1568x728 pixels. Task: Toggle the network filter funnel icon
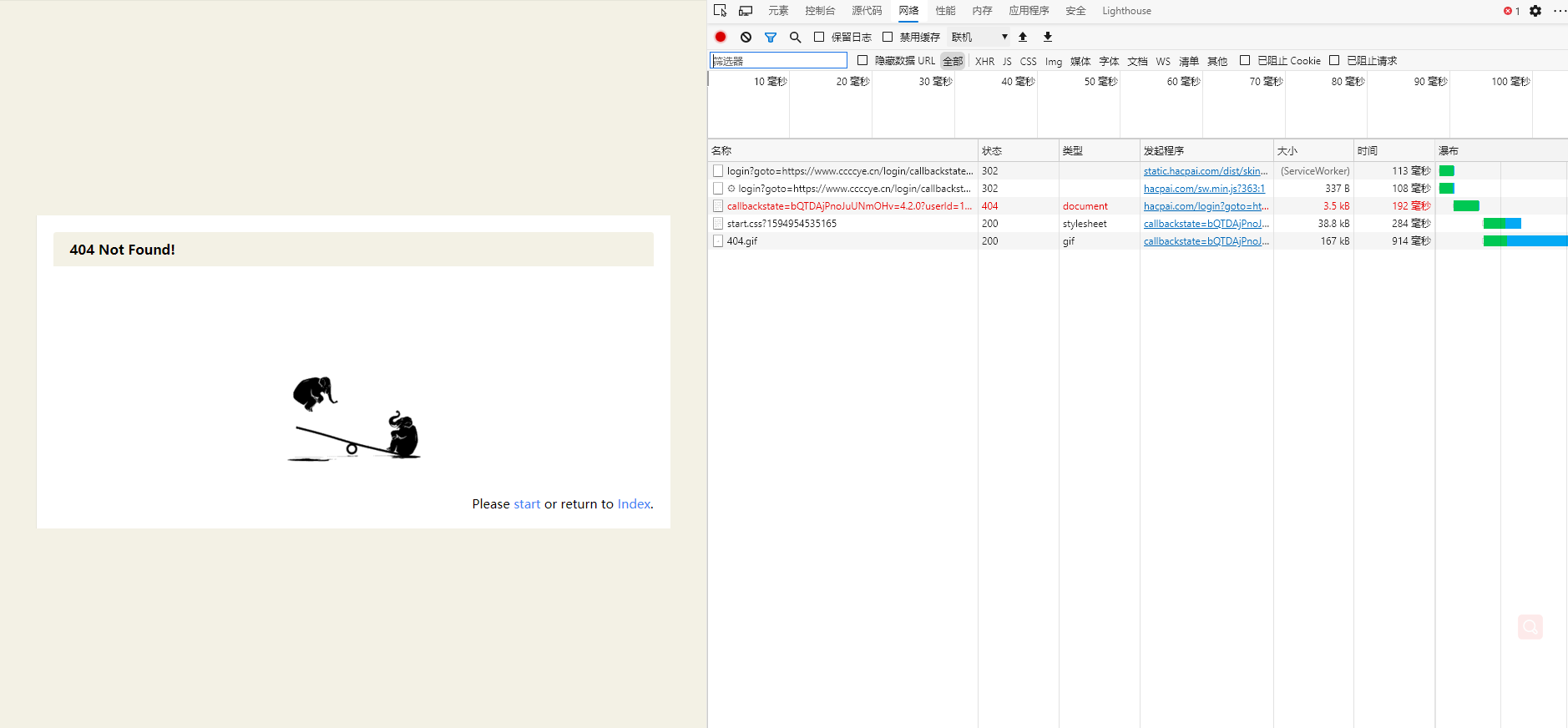point(771,37)
